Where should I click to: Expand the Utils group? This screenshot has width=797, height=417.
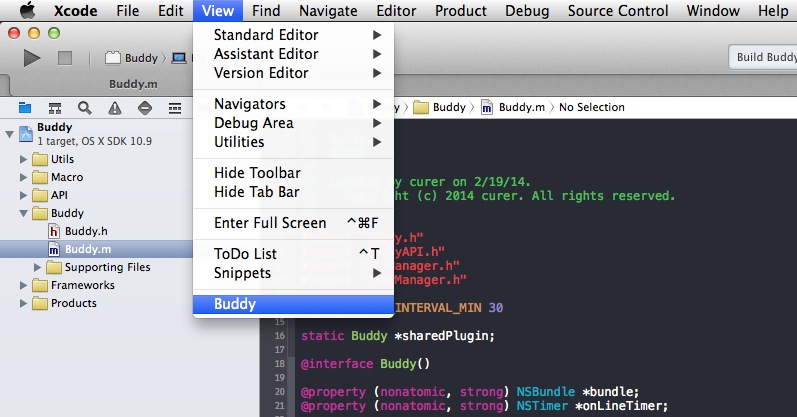click(x=23, y=159)
